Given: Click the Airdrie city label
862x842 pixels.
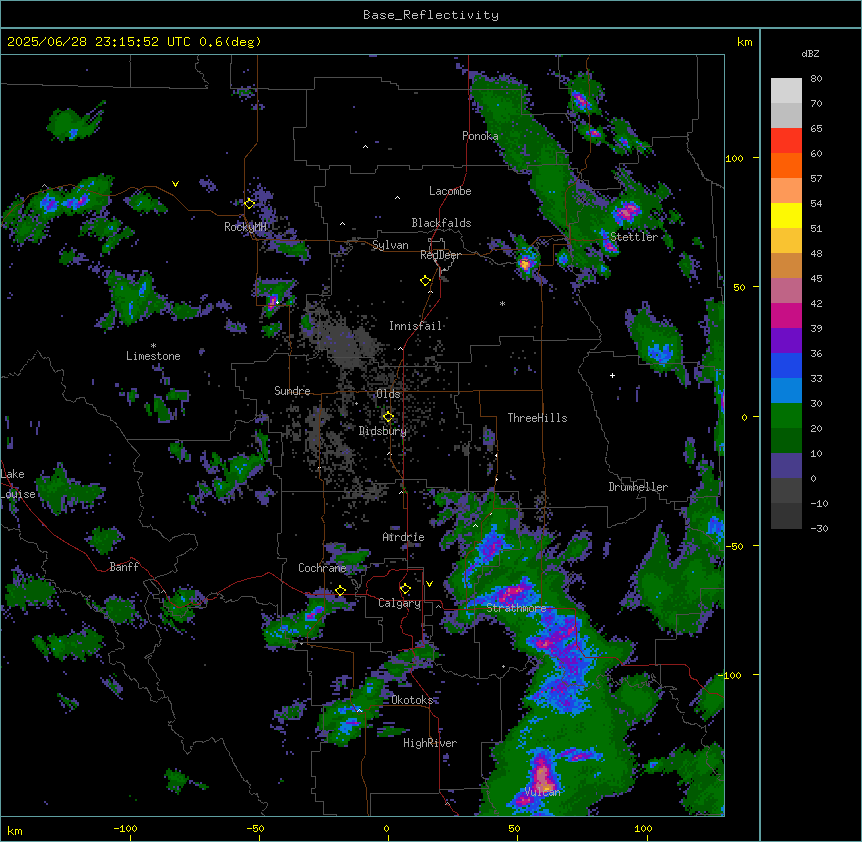Looking at the screenshot, I should coord(404,537).
